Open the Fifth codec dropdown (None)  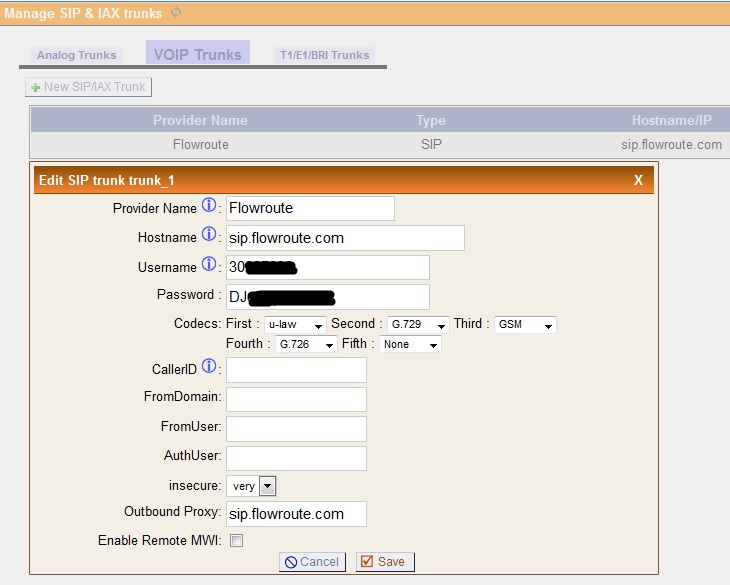(x=410, y=344)
